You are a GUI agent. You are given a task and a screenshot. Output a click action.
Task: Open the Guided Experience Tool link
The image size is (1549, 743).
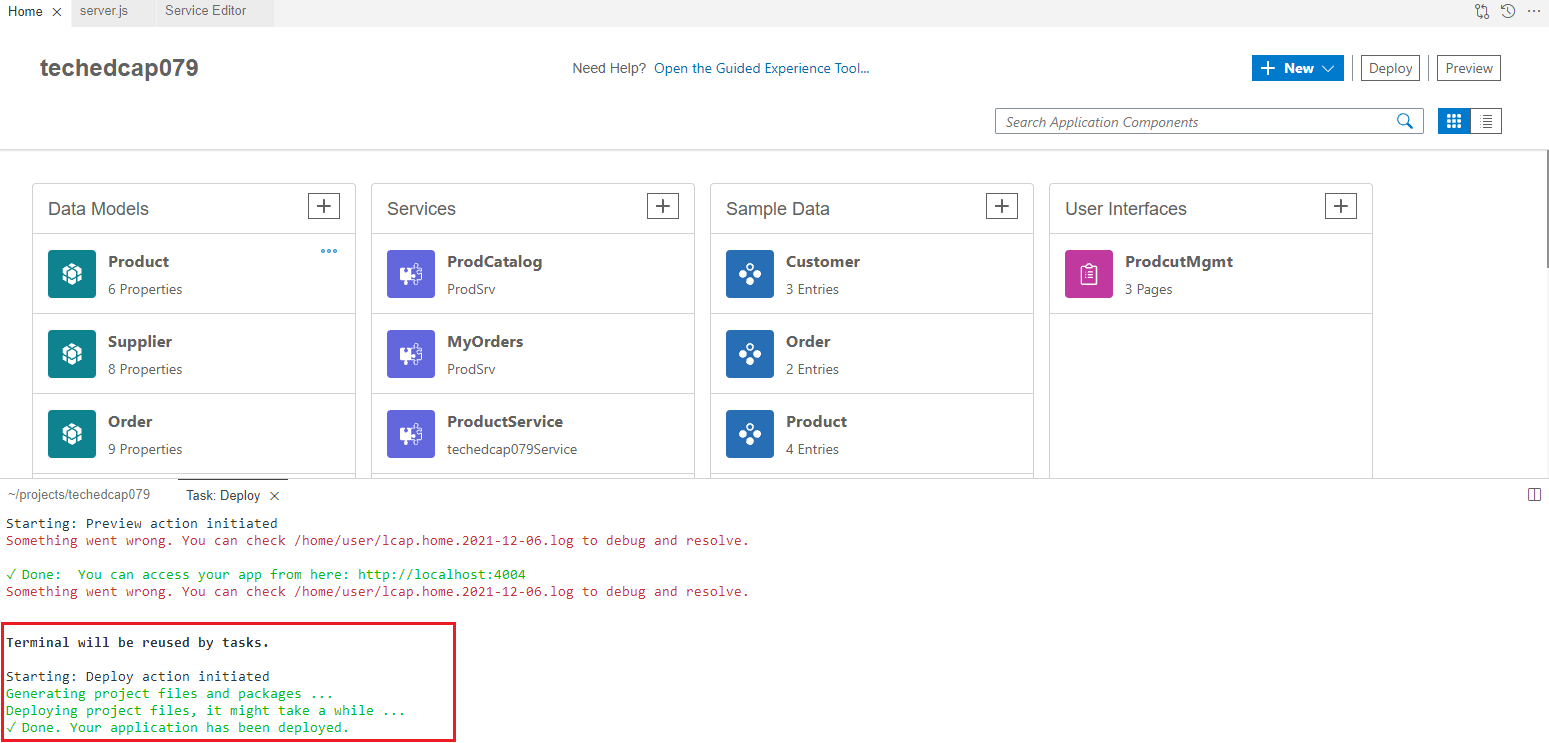tap(762, 68)
